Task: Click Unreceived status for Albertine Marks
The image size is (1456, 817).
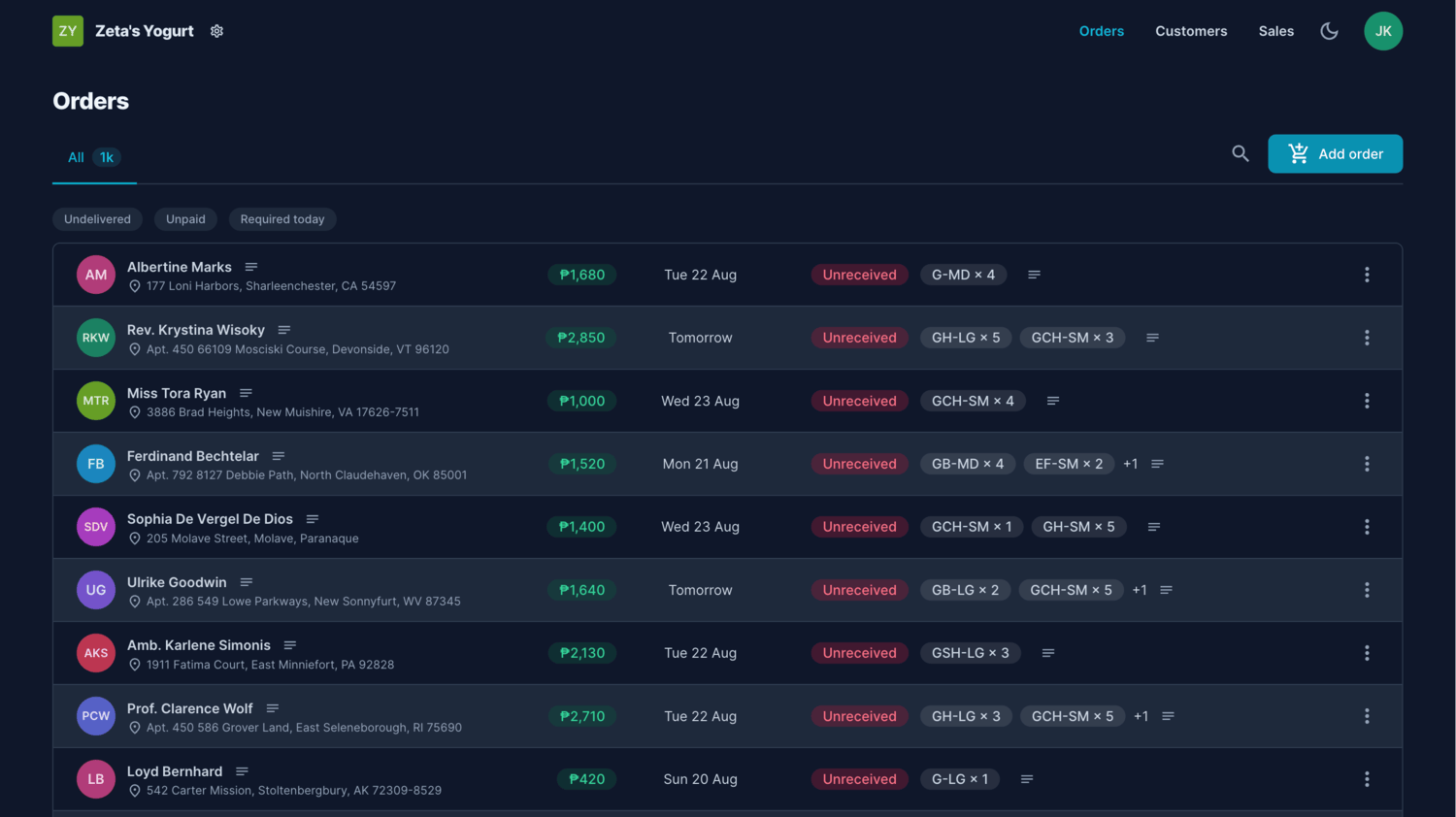Action: pyautogui.click(x=860, y=275)
